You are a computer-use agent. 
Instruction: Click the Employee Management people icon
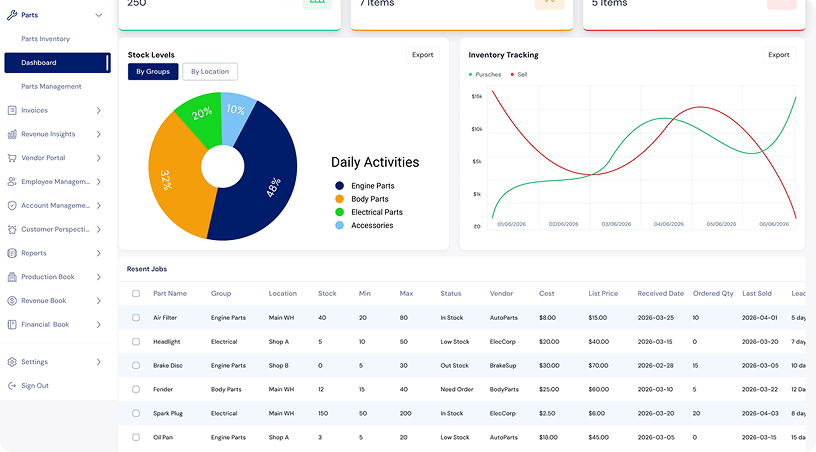(12, 182)
